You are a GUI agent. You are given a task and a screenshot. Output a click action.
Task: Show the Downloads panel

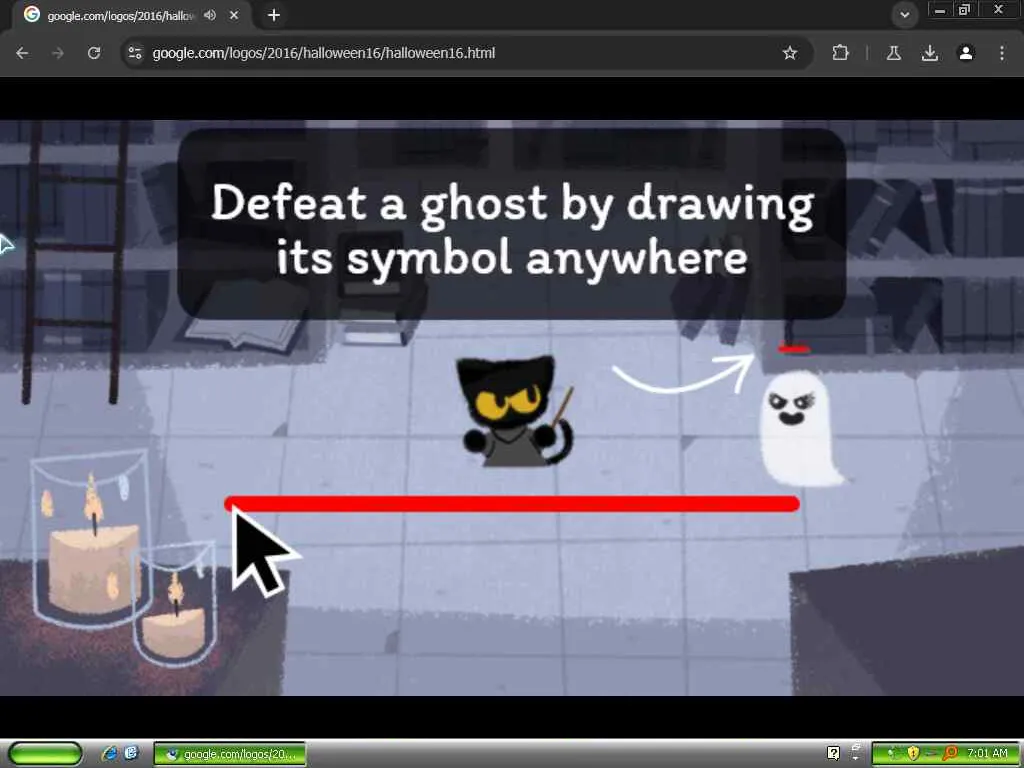click(930, 53)
